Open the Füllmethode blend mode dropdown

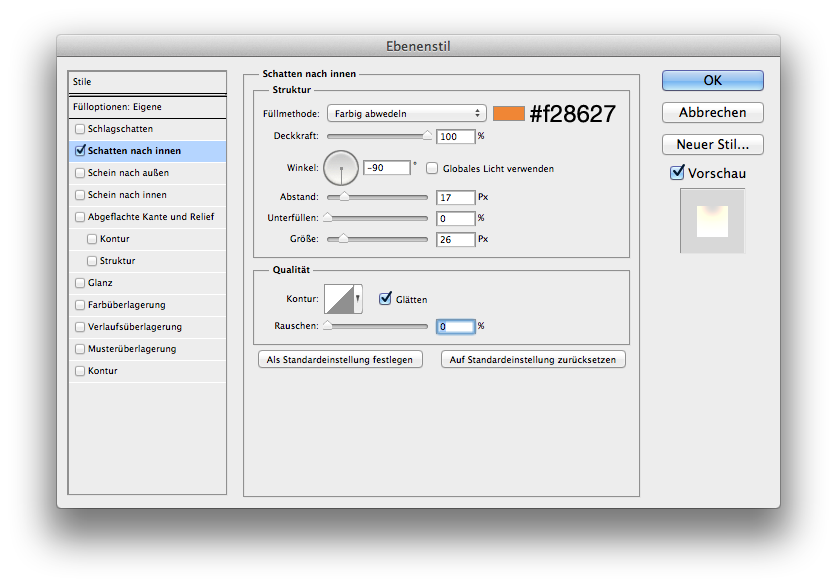tap(406, 113)
